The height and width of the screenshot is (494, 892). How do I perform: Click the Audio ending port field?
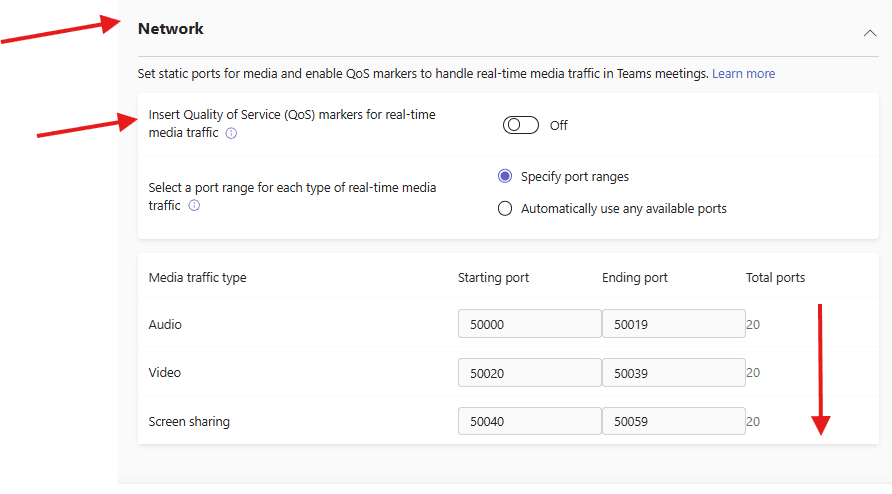673,325
